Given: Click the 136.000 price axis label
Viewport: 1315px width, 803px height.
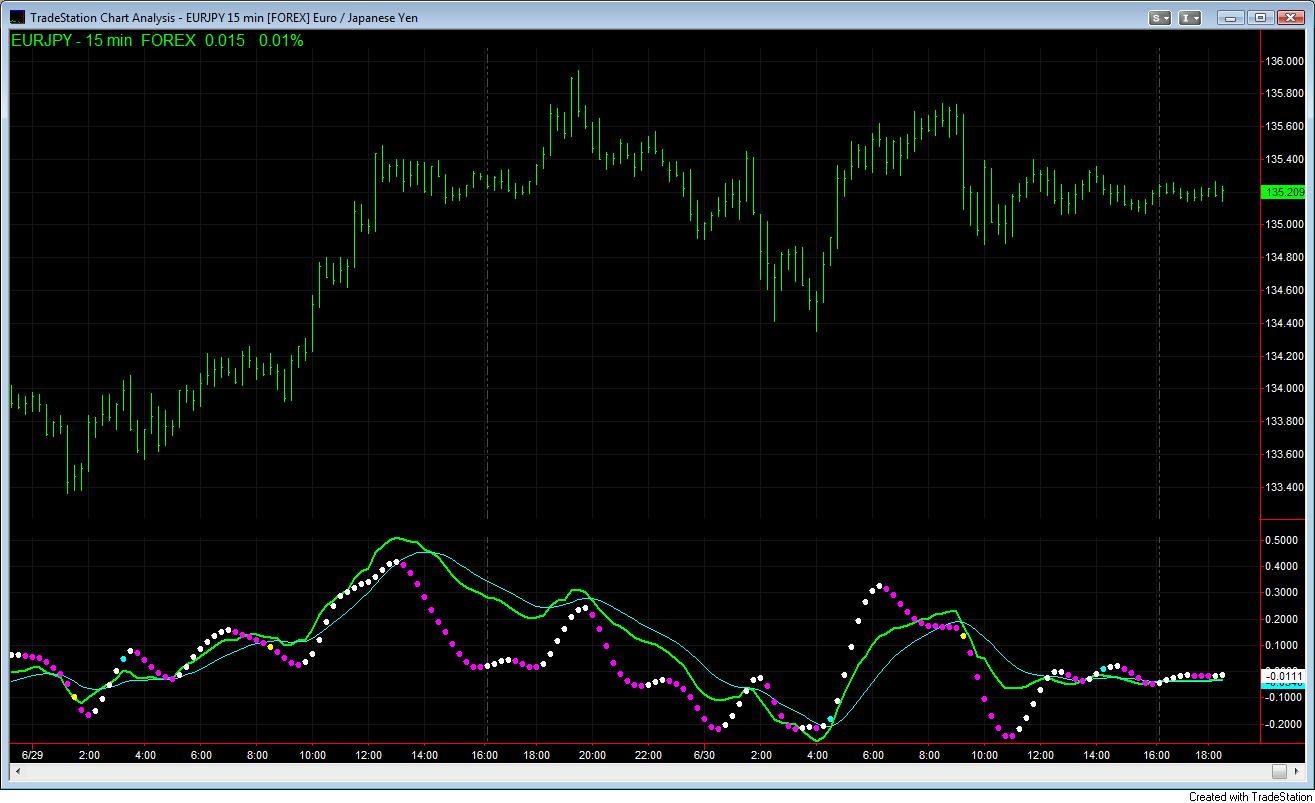Looking at the screenshot, I should click(x=1284, y=61).
